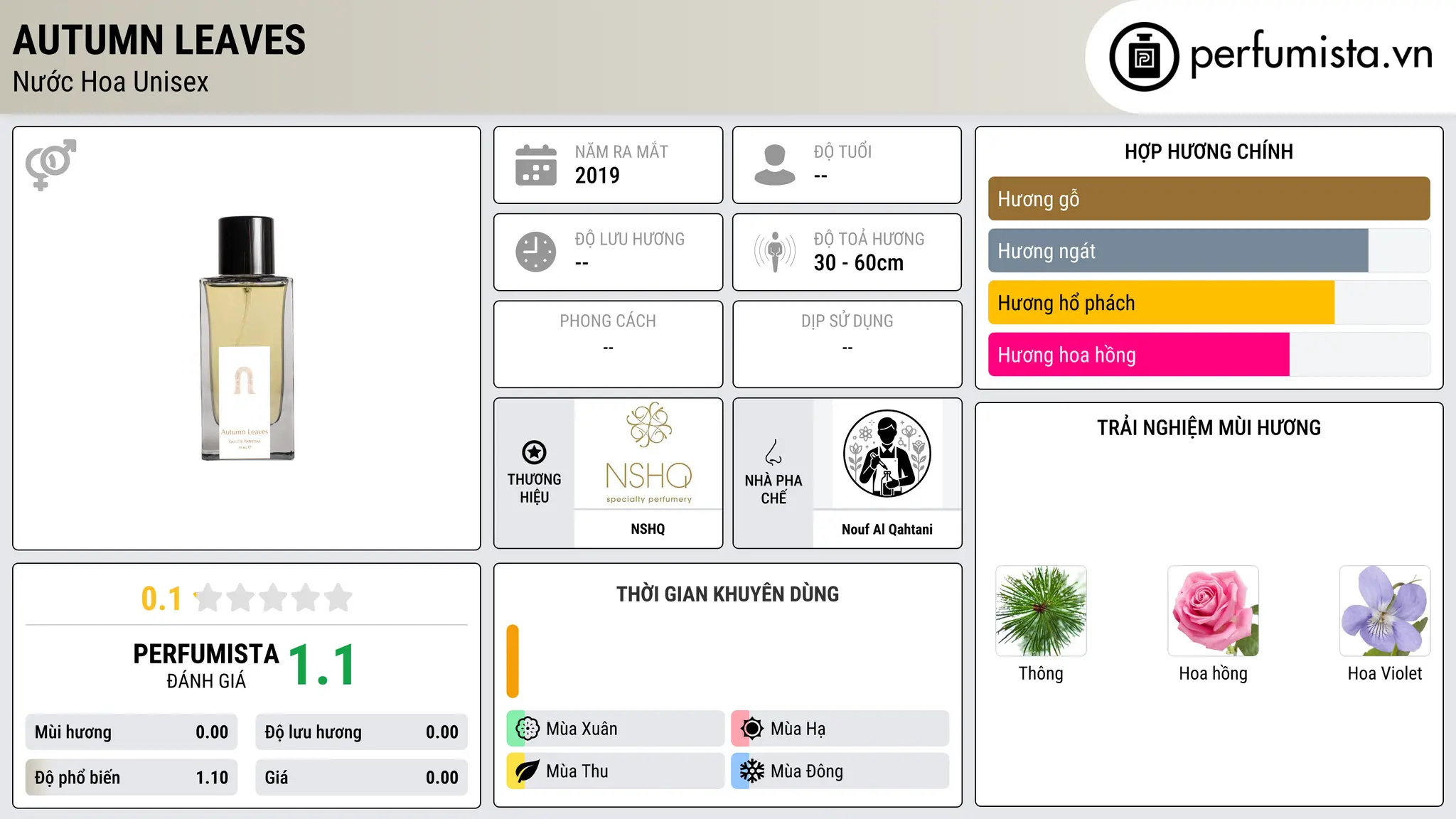Click the Mùa Hạ sun icon
The width and height of the screenshot is (1456, 819).
(751, 729)
